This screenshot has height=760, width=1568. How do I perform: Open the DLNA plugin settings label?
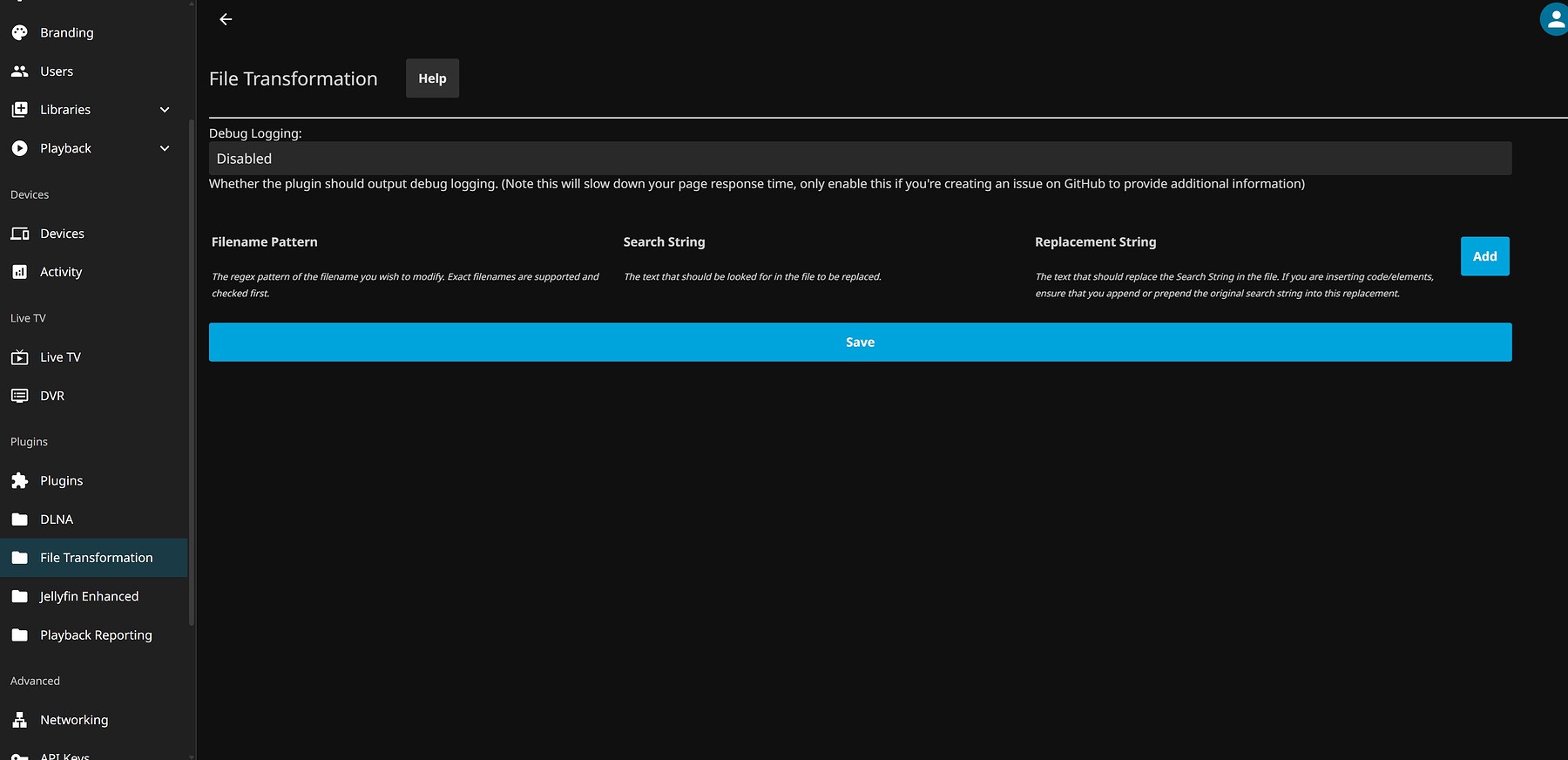click(57, 519)
